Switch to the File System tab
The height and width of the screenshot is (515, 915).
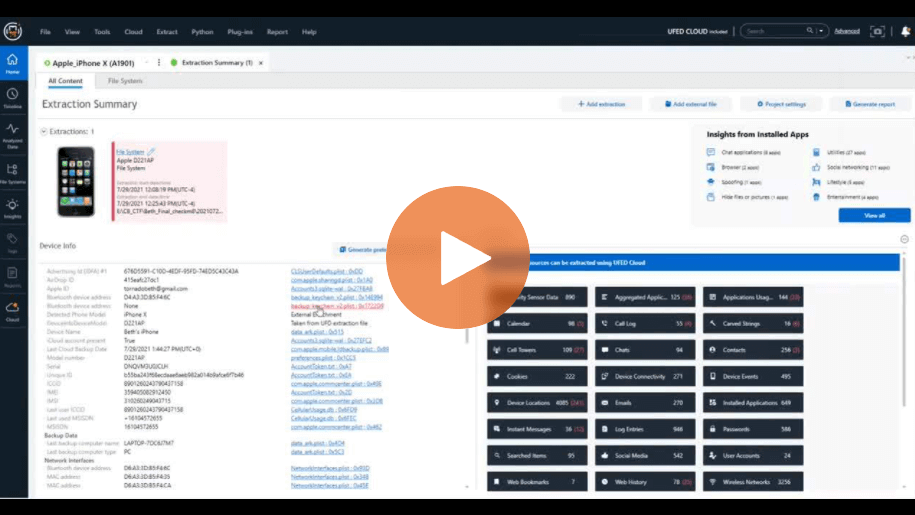pyautogui.click(x=125, y=81)
